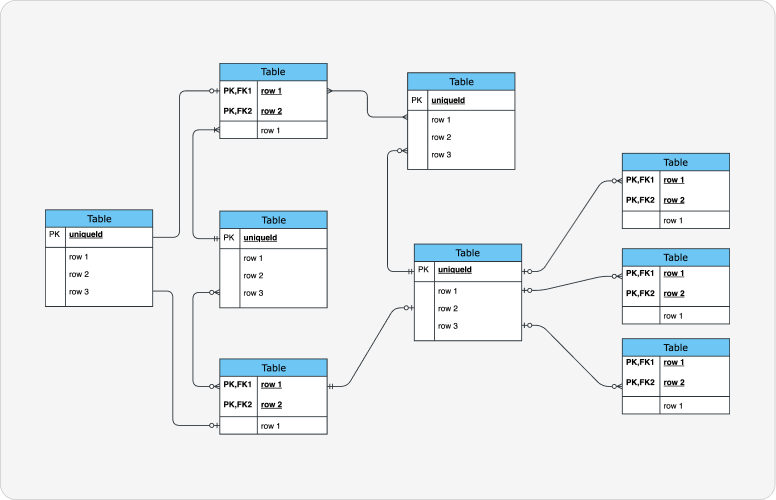Select uniqueId in the large center-right table

tap(455, 270)
